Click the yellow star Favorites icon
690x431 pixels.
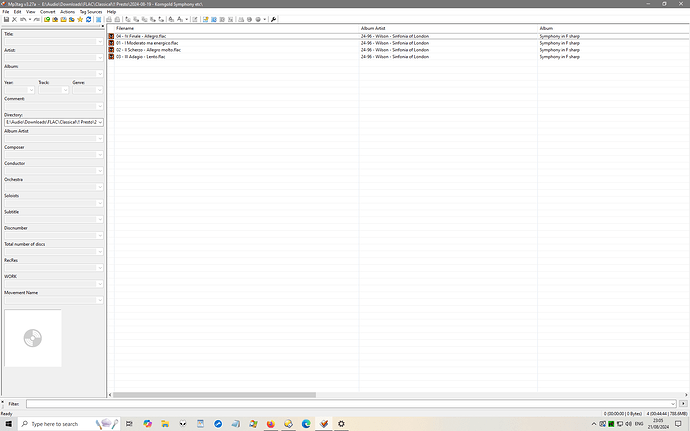[80, 19]
